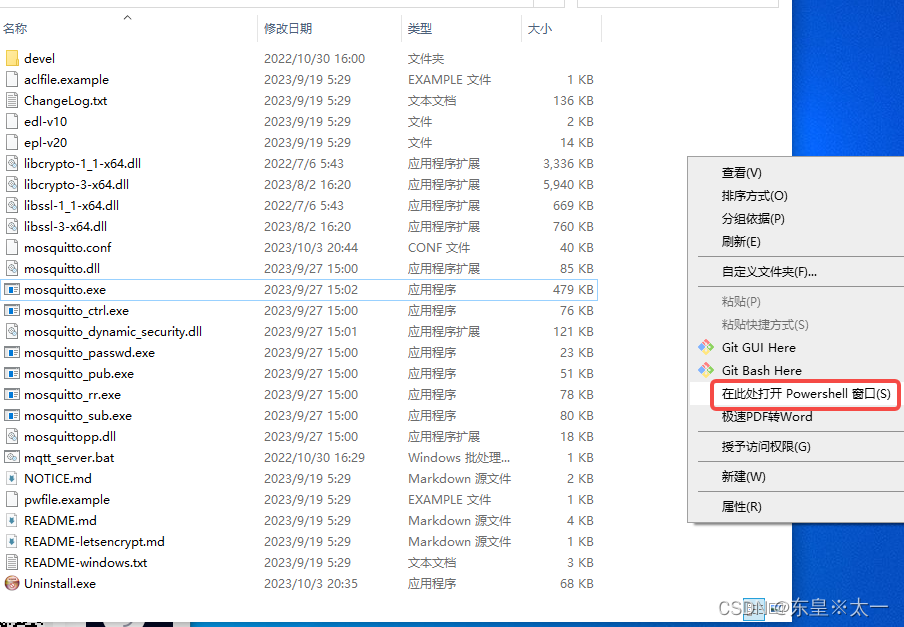Click the Uninstall.exe icon
The width and height of the screenshot is (904, 627).
[x=12, y=584]
